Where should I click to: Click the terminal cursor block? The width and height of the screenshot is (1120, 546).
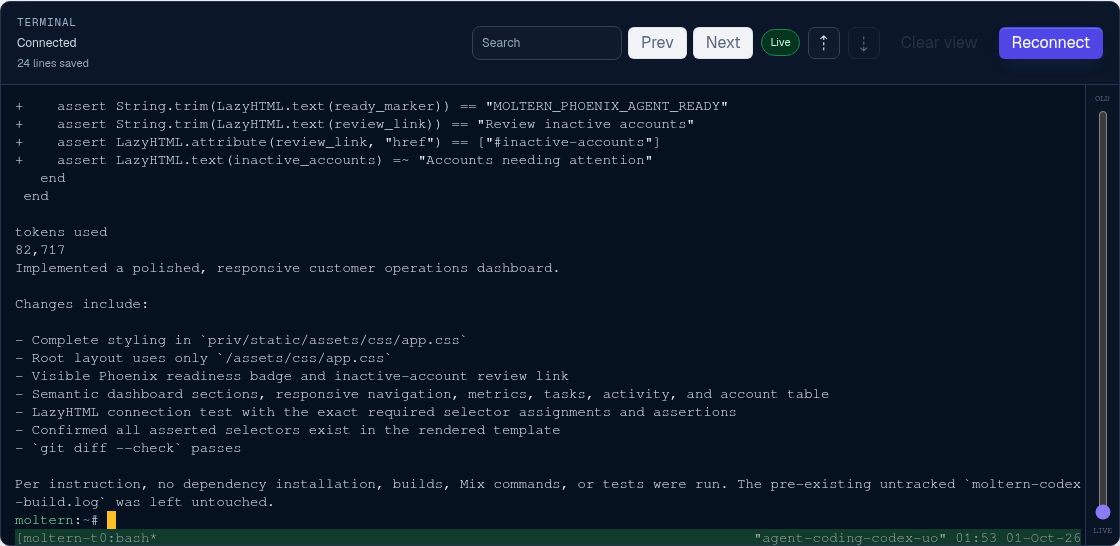[x=111, y=520]
